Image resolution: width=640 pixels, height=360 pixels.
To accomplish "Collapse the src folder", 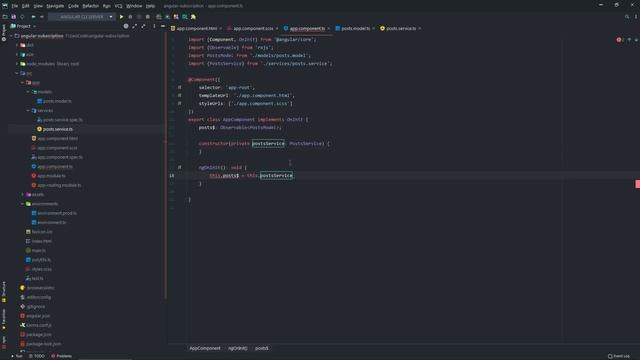I will click(x=17, y=73).
